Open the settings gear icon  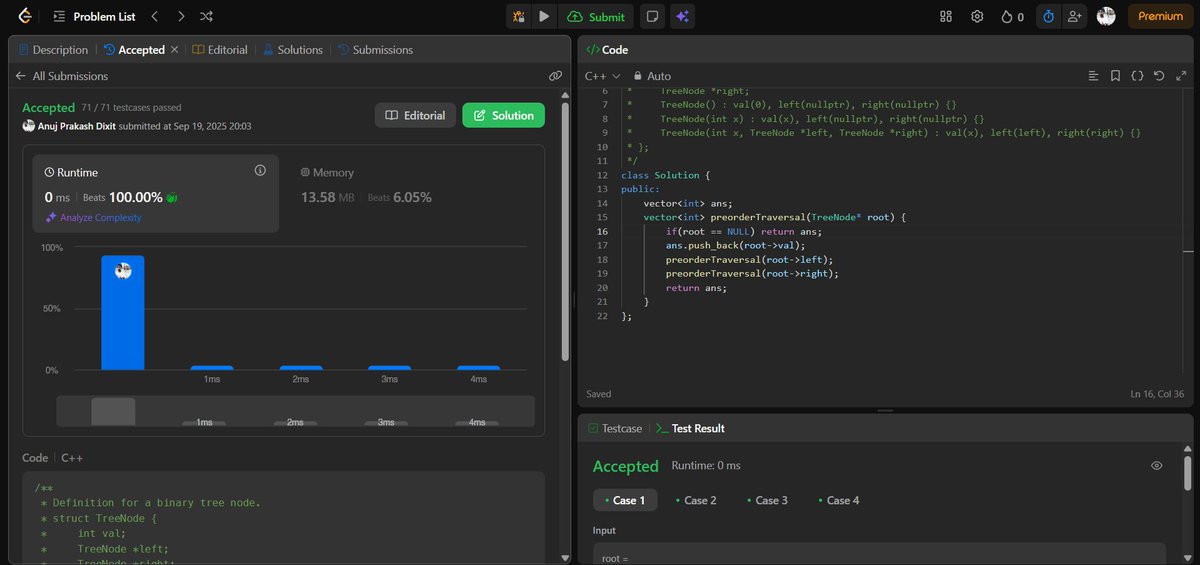coord(977,17)
